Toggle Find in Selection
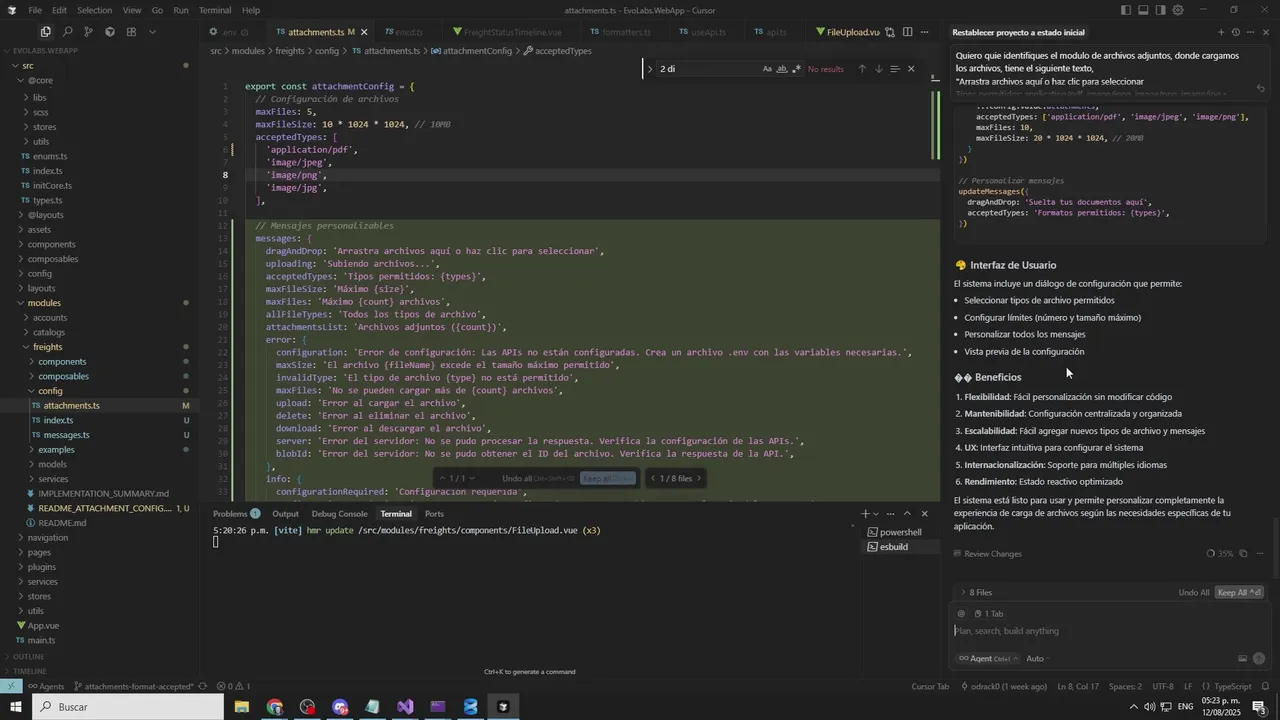 coord(895,69)
